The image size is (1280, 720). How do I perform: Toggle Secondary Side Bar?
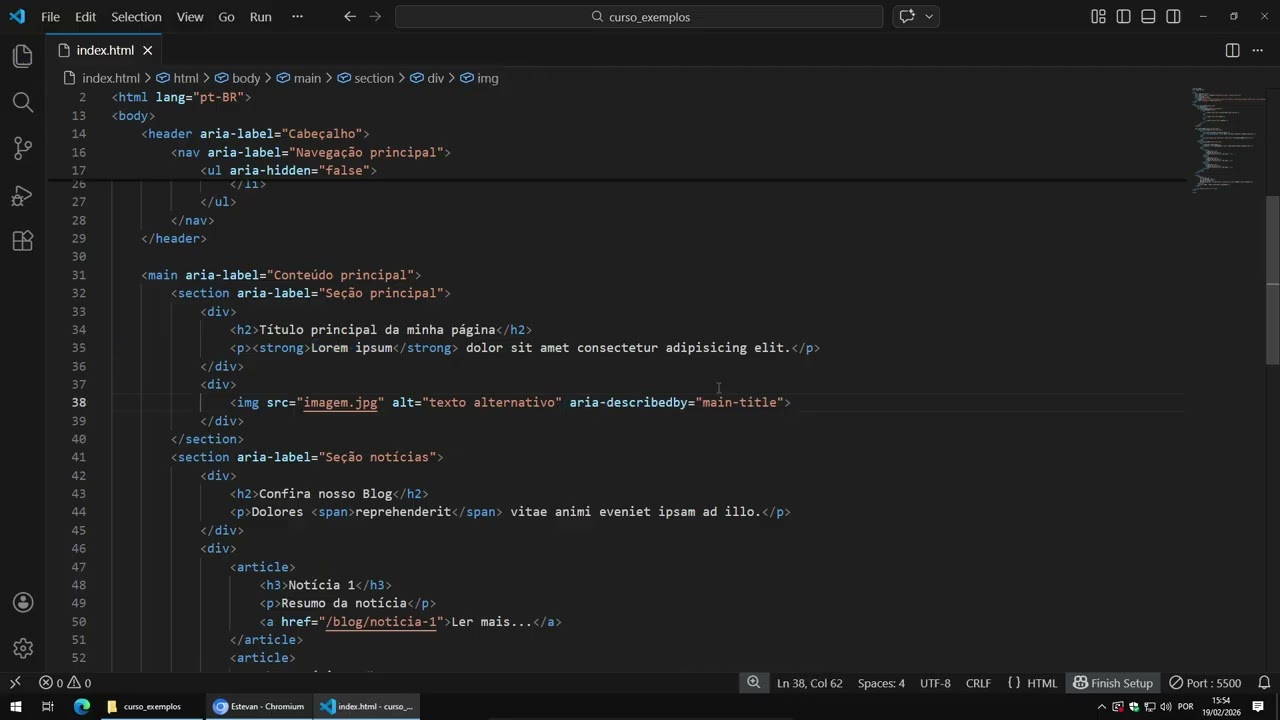coord(1173,16)
